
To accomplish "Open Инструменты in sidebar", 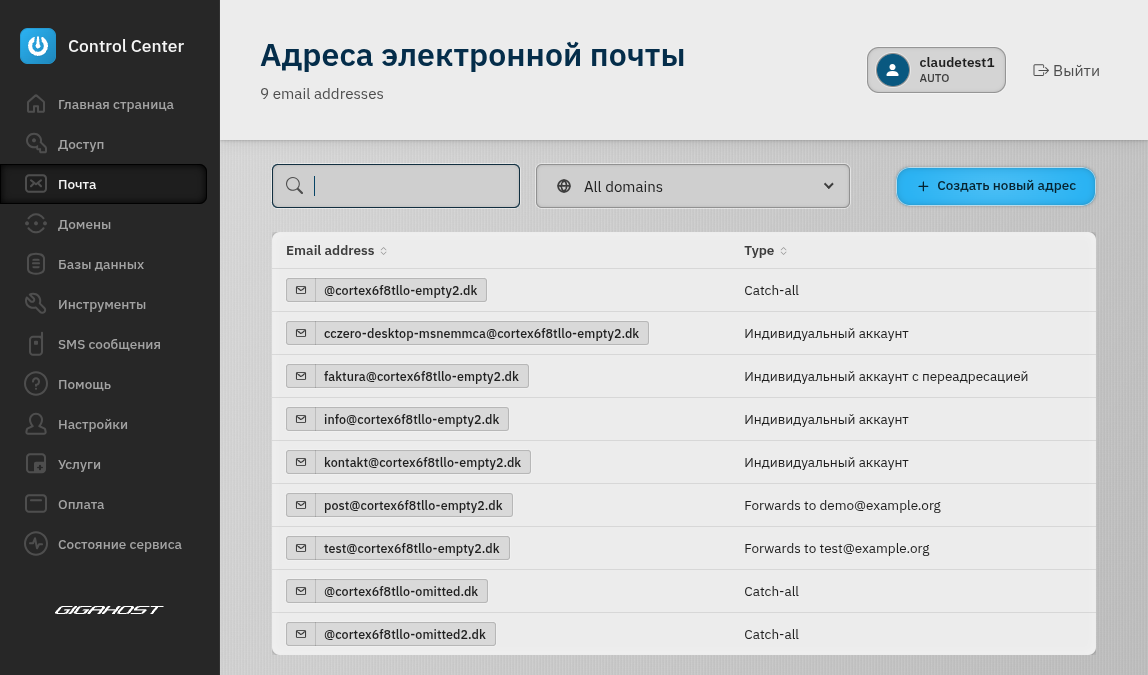I will (x=103, y=304).
